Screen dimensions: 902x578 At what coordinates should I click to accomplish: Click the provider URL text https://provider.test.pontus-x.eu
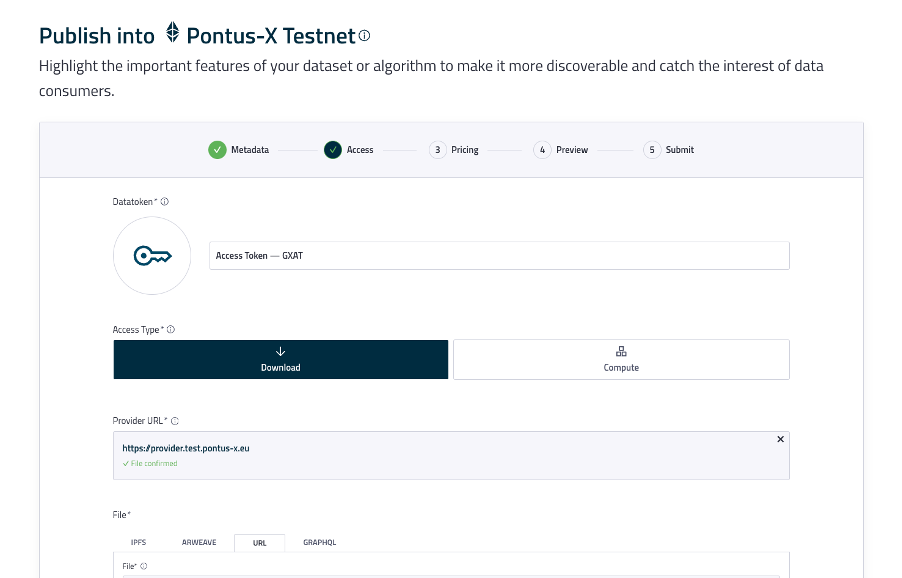click(186, 449)
